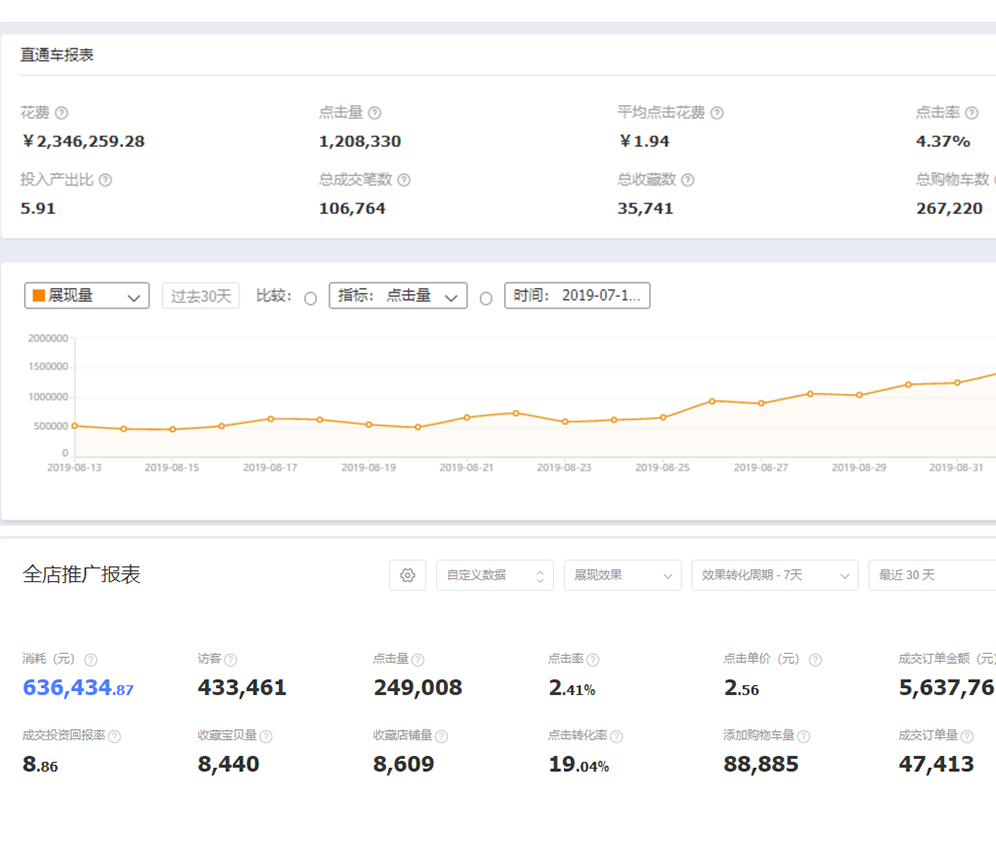Screen dimensions: 996x848
Task: Expand the 展现效果 dropdown
Action: pyautogui.click(x=622, y=575)
